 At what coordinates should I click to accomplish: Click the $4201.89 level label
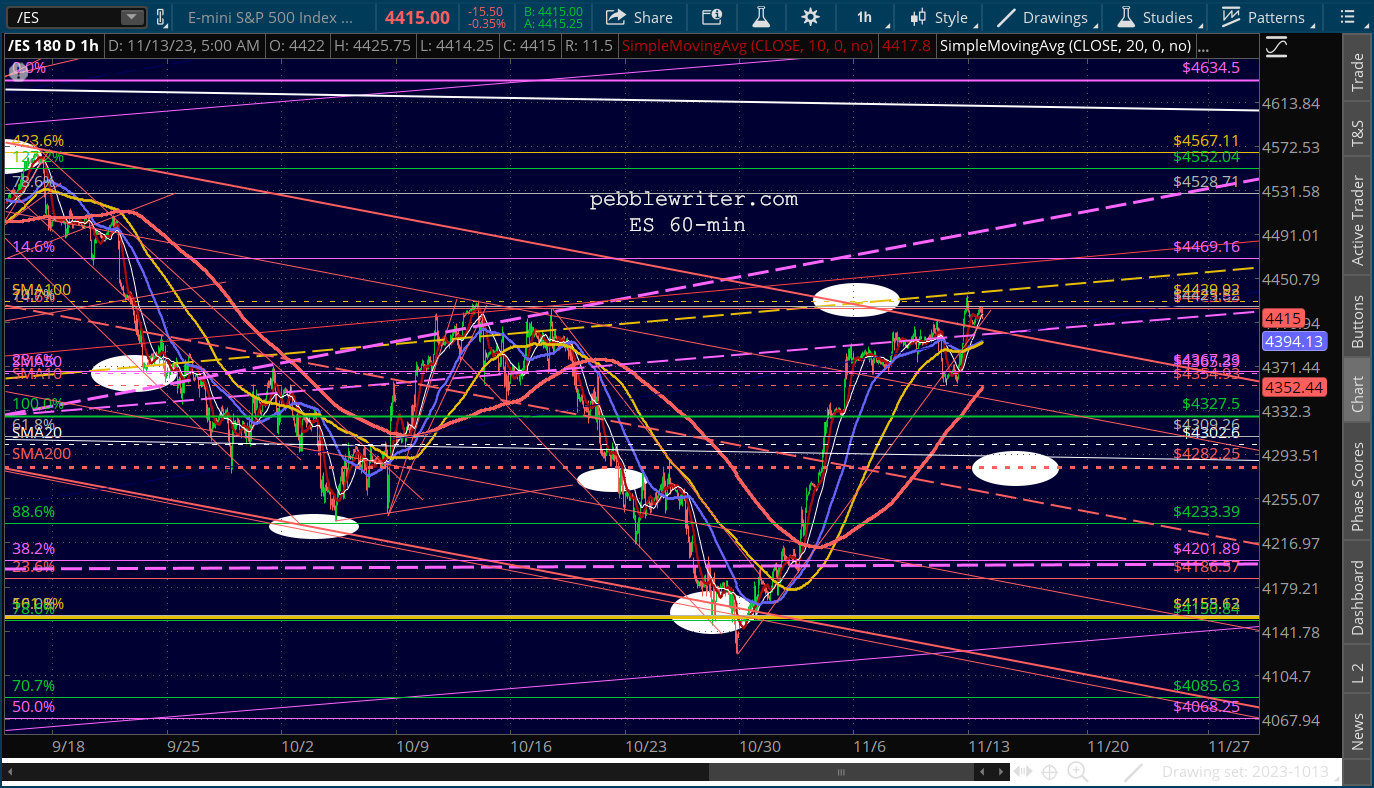(x=1206, y=548)
